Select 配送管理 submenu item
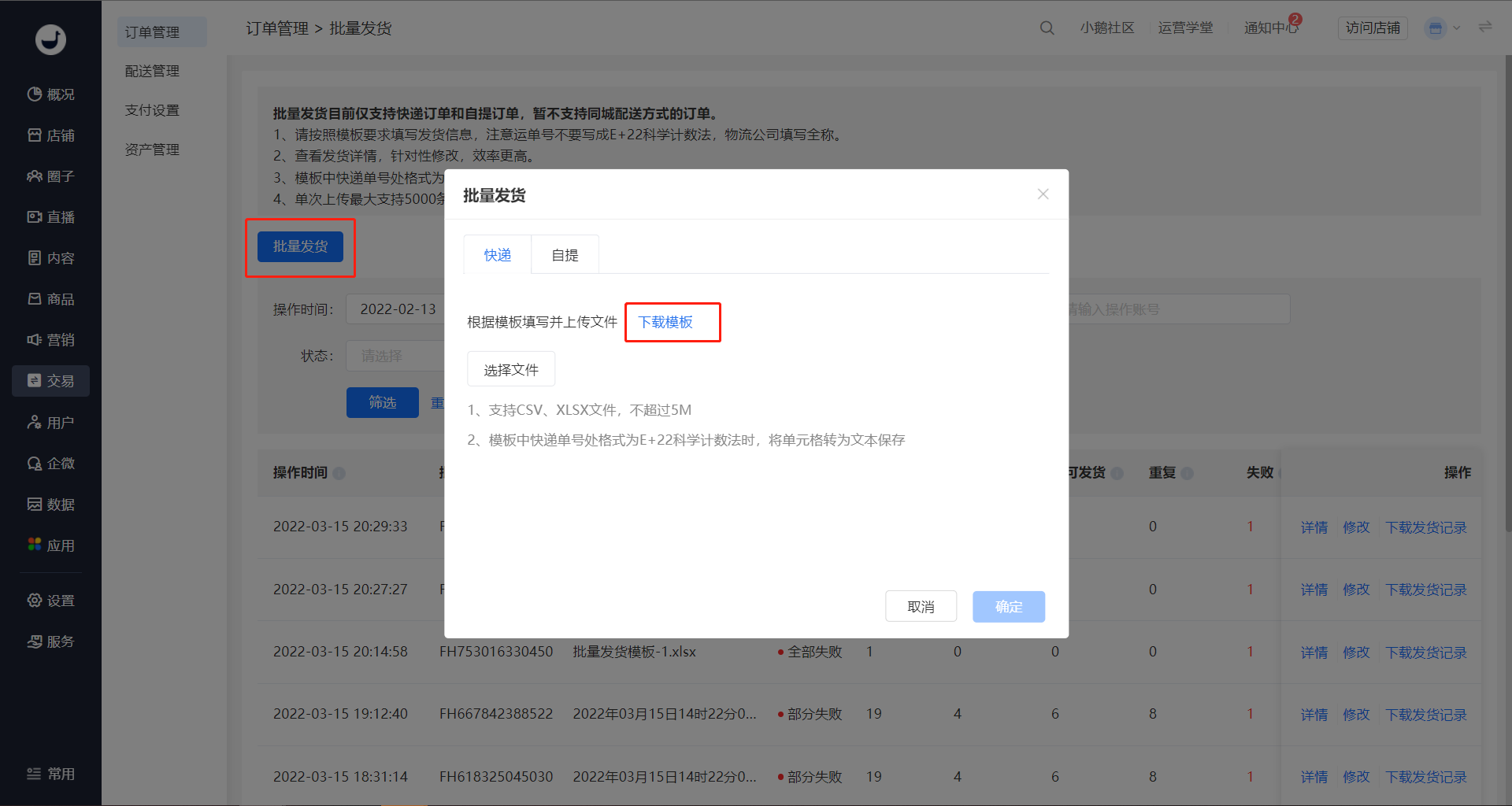This screenshot has width=1512, height=806. pyautogui.click(x=152, y=71)
